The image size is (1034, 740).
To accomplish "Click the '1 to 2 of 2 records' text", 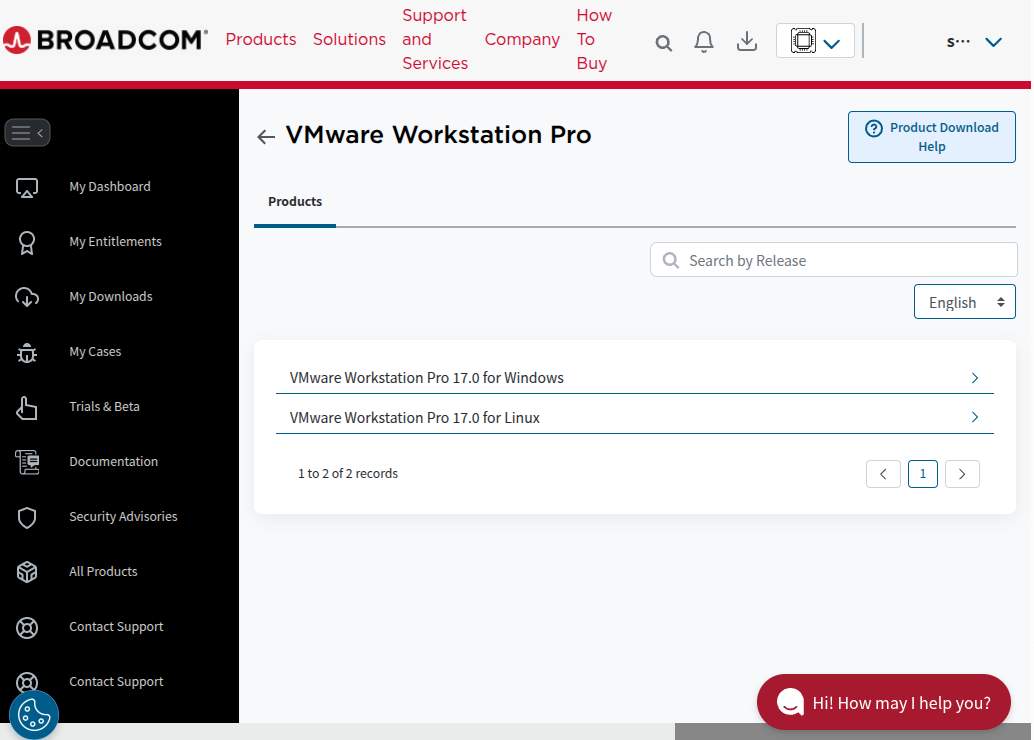I will coord(348,474).
